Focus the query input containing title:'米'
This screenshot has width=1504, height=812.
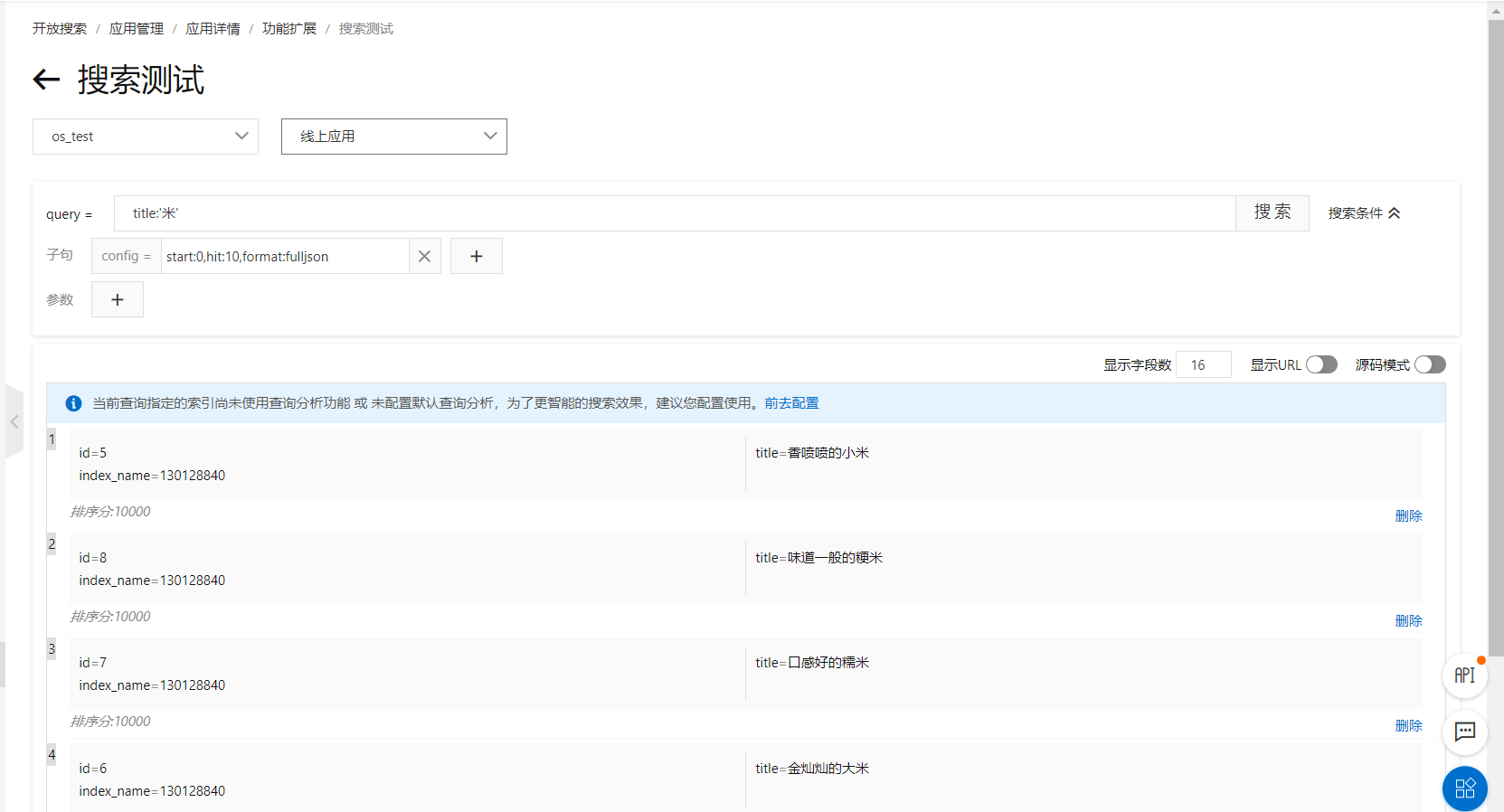click(x=675, y=213)
